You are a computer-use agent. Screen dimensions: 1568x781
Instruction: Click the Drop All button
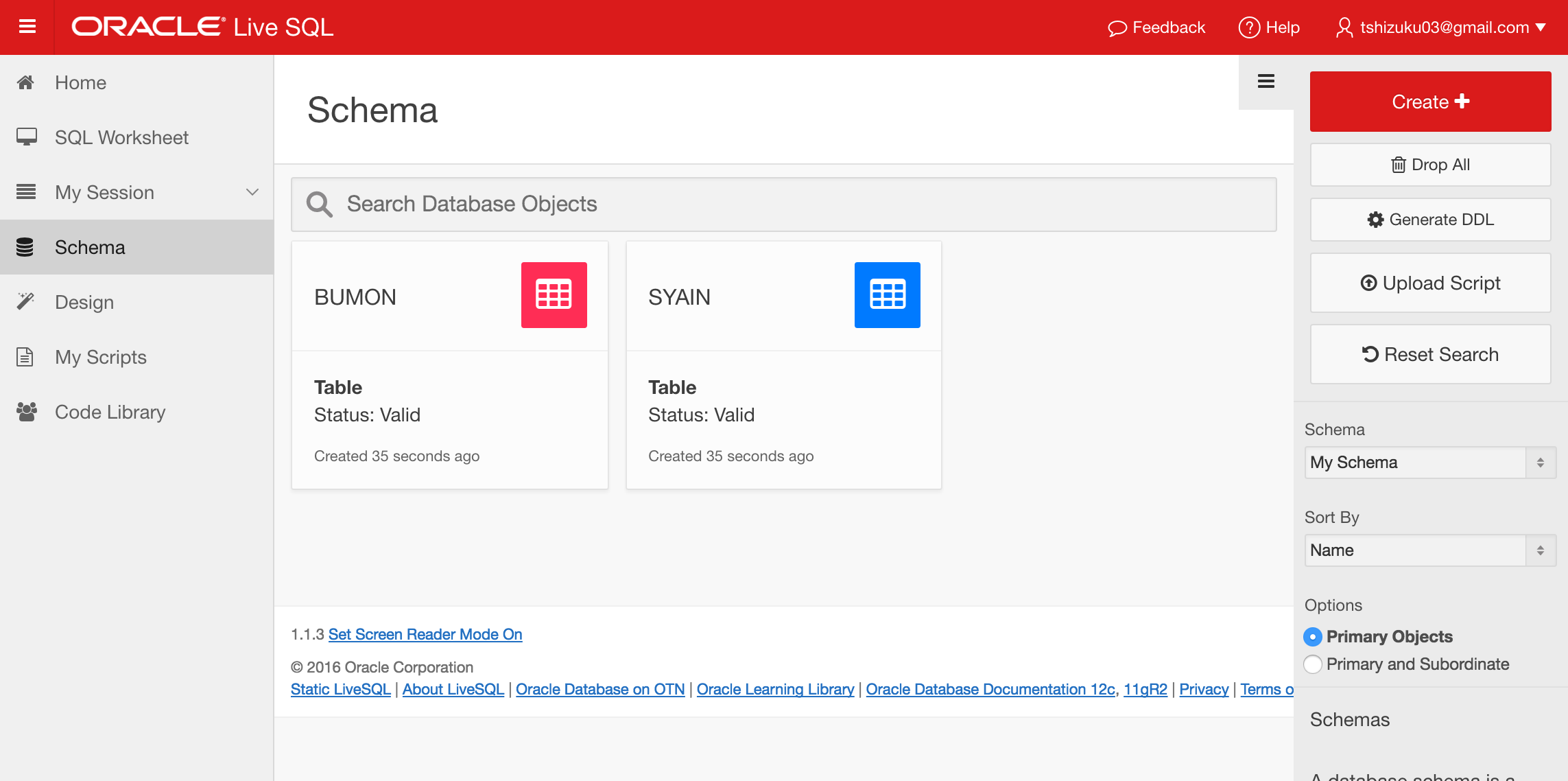[1429, 165]
